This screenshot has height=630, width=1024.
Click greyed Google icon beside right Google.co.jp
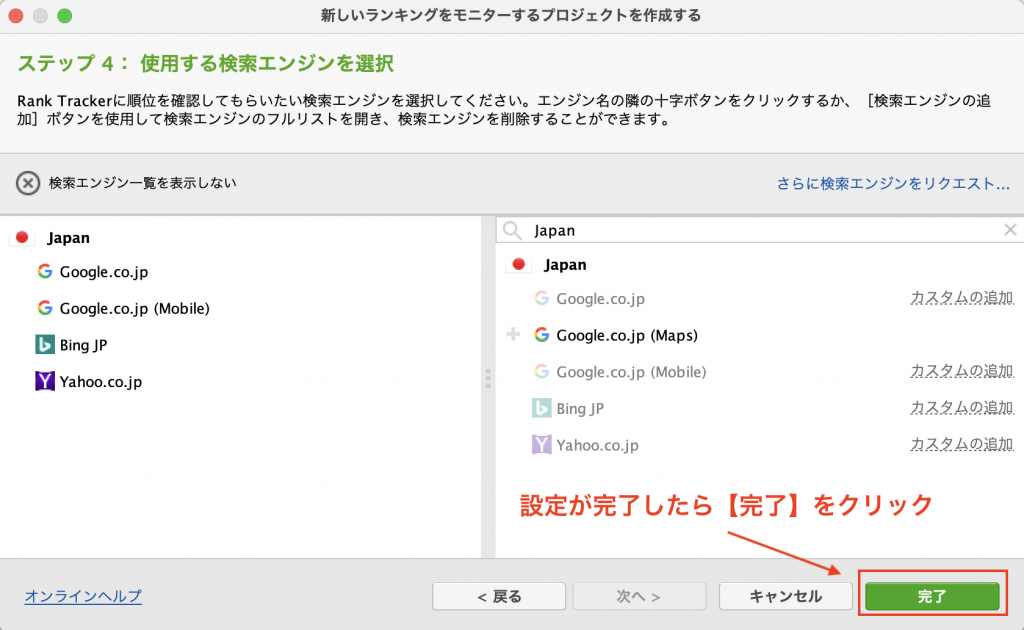pyautogui.click(x=541, y=298)
